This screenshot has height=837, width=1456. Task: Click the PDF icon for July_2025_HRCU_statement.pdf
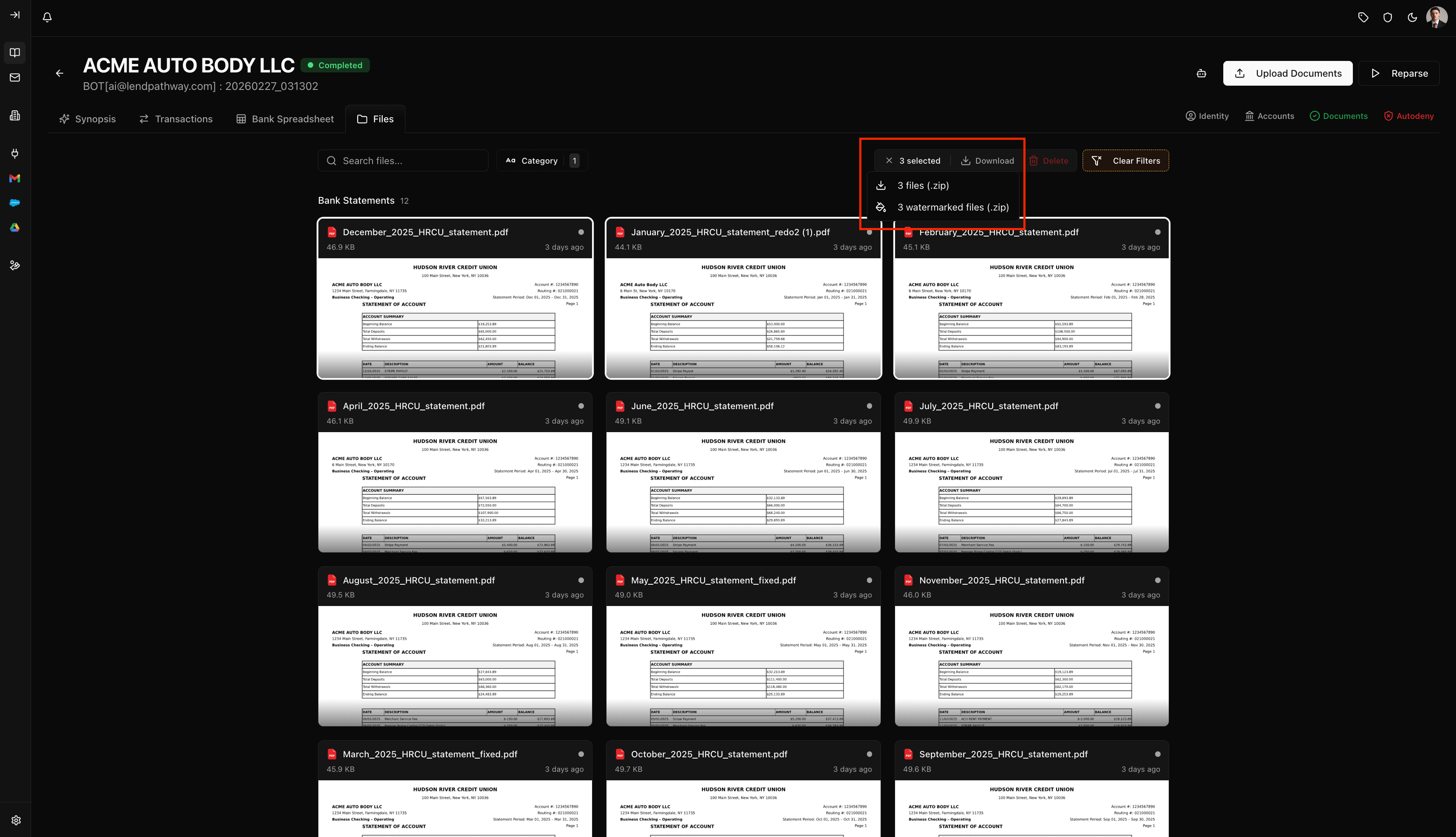(x=908, y=407)
